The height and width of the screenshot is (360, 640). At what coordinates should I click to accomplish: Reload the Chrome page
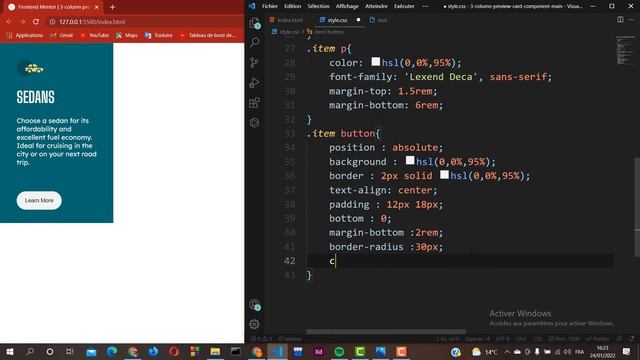(36, 22)
